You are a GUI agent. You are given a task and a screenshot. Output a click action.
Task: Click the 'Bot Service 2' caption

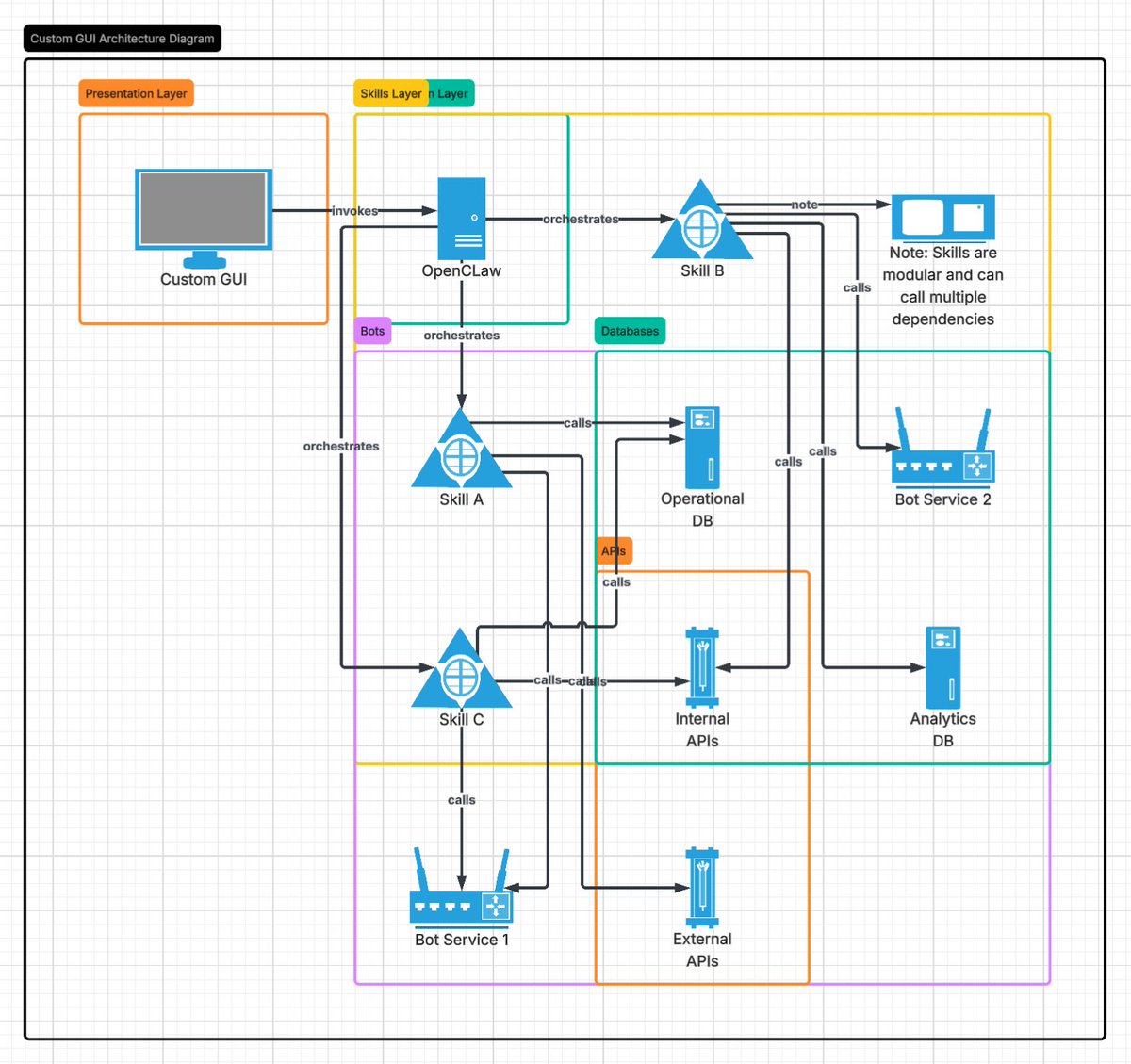coord(943,499)
